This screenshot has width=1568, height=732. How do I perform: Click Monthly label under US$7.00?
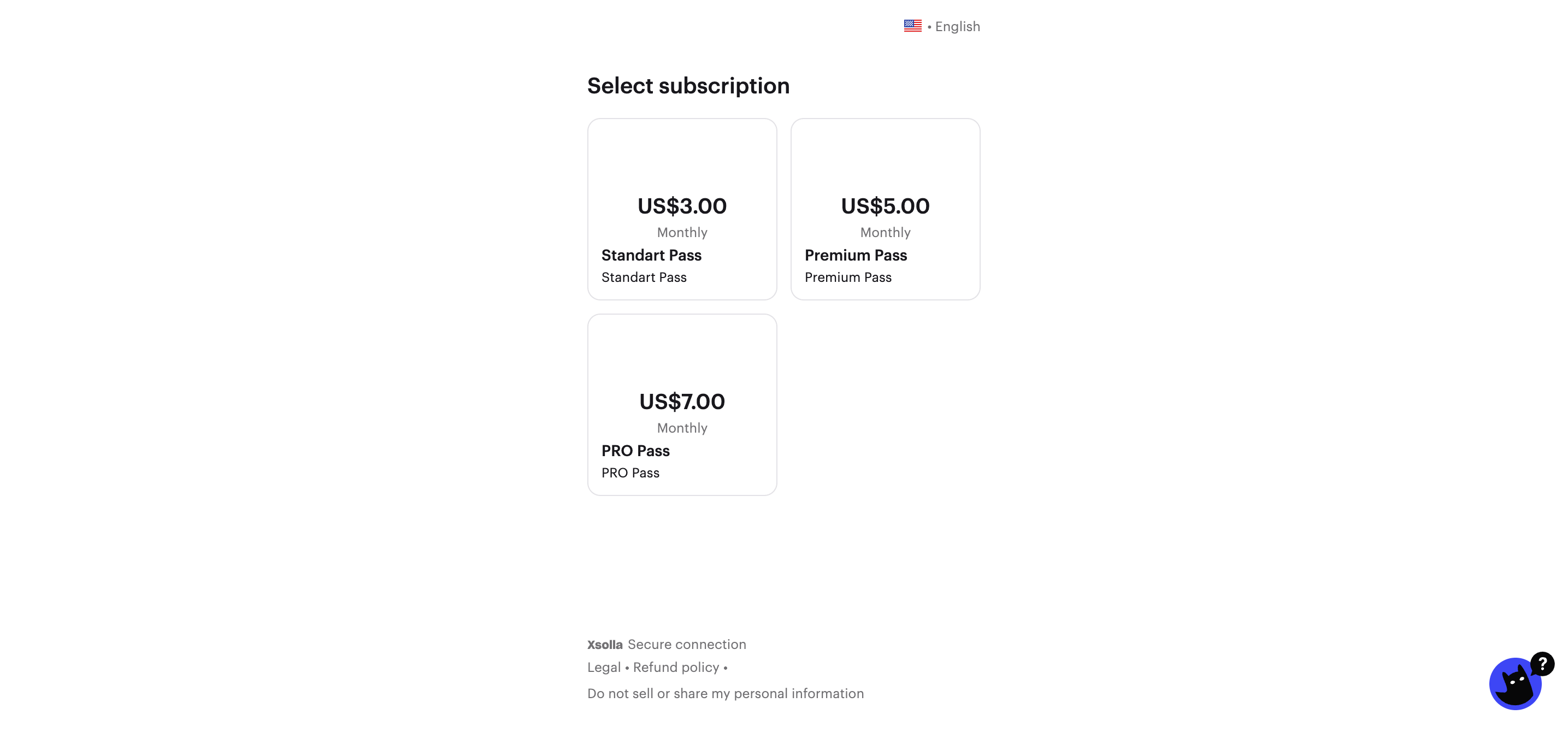coord(682,428)
